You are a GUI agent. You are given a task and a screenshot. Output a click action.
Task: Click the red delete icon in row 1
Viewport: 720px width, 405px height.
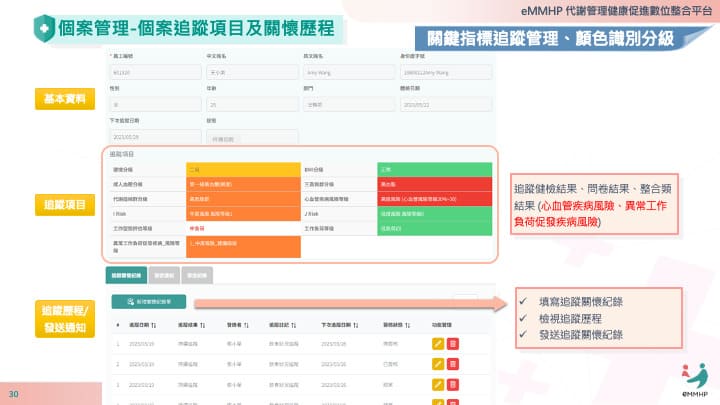click(x=453, y=344)
